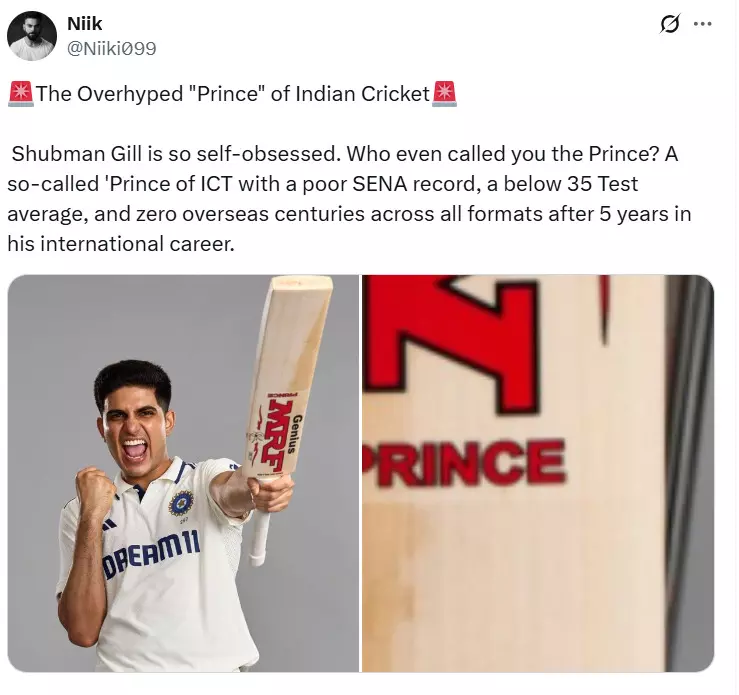Open the @Niiki099 handle link
The image size is (739, 695).
[x=111, y=47]
